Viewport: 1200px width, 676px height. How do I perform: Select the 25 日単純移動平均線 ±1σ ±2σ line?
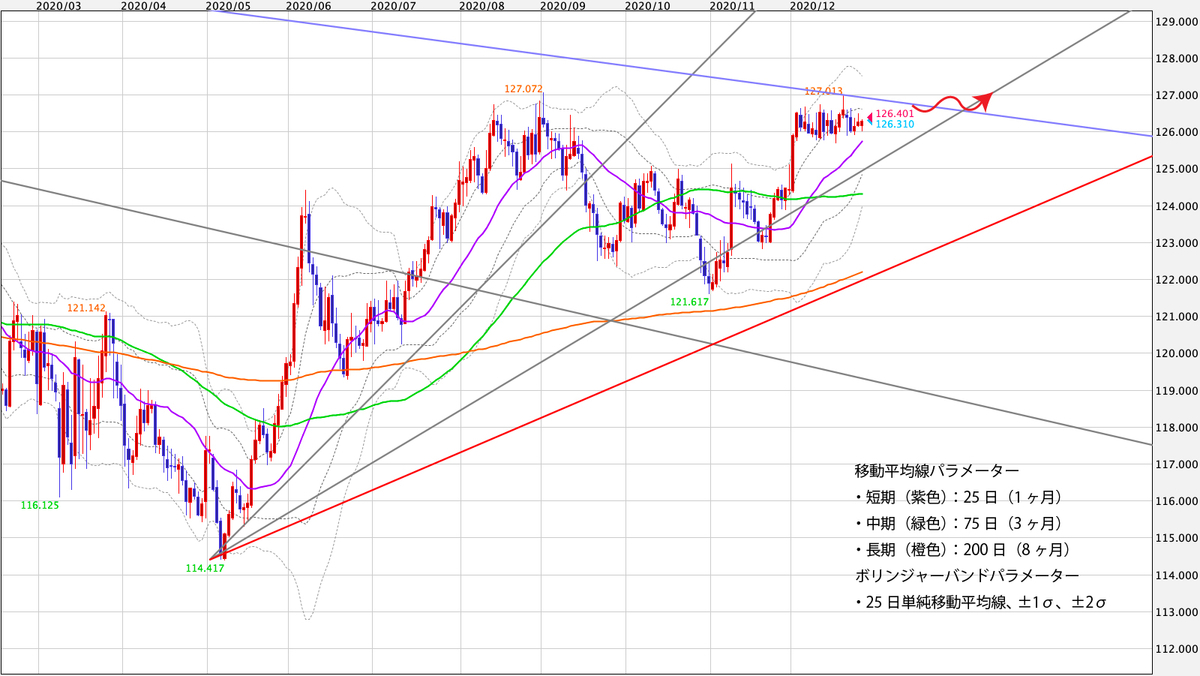click(x=980, y=603)
